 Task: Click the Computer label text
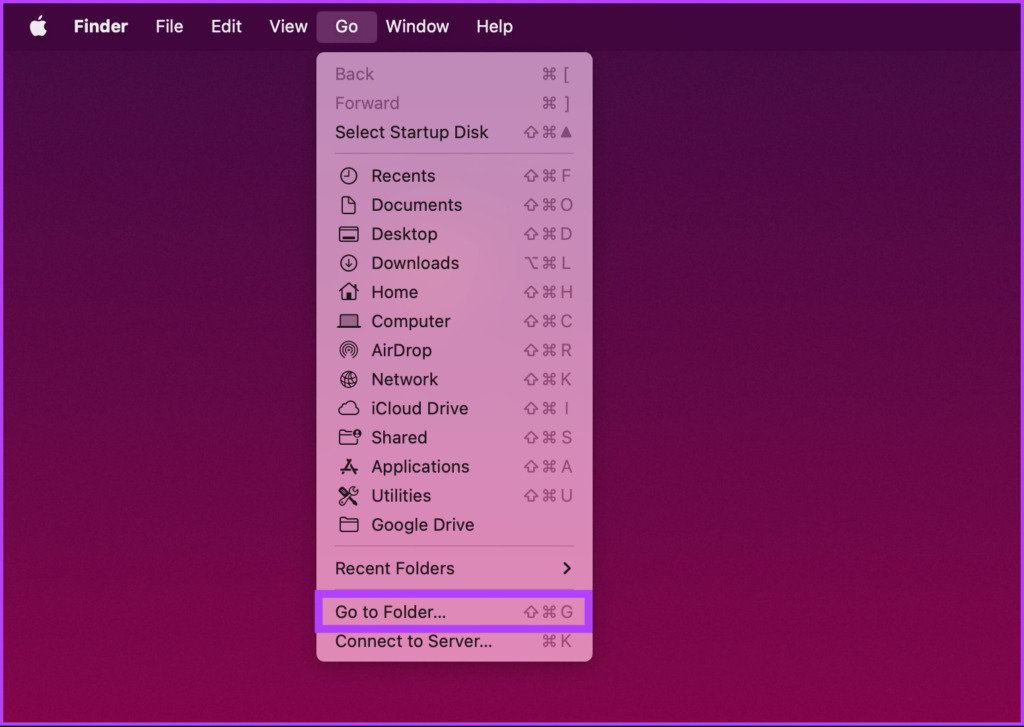coord(411,321)
